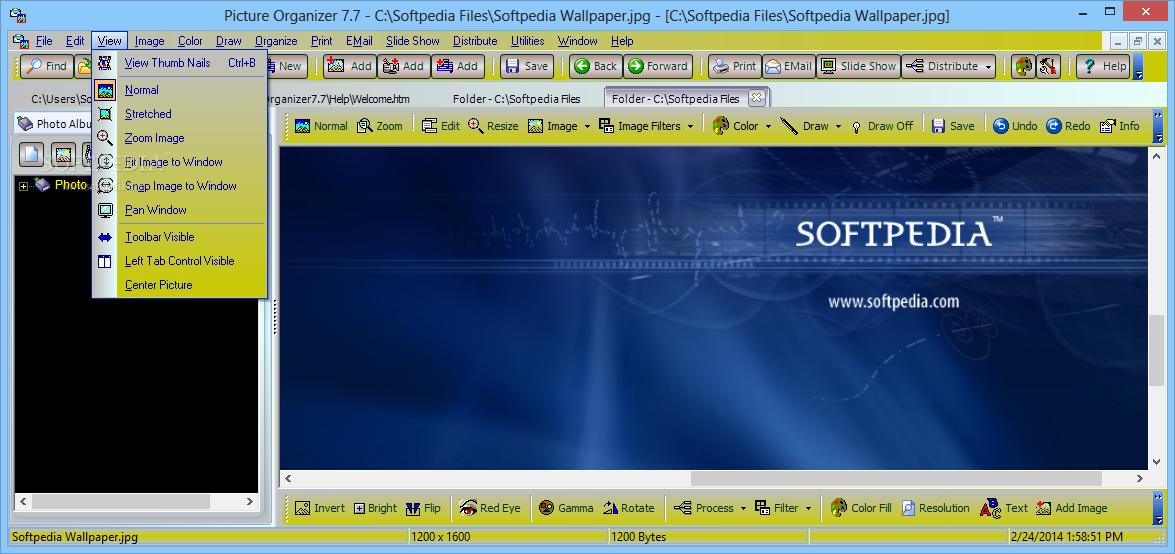Click the Softpedia wallpaper image
This screenshot has height=554, width=1175.
click(x=713, y=308)
